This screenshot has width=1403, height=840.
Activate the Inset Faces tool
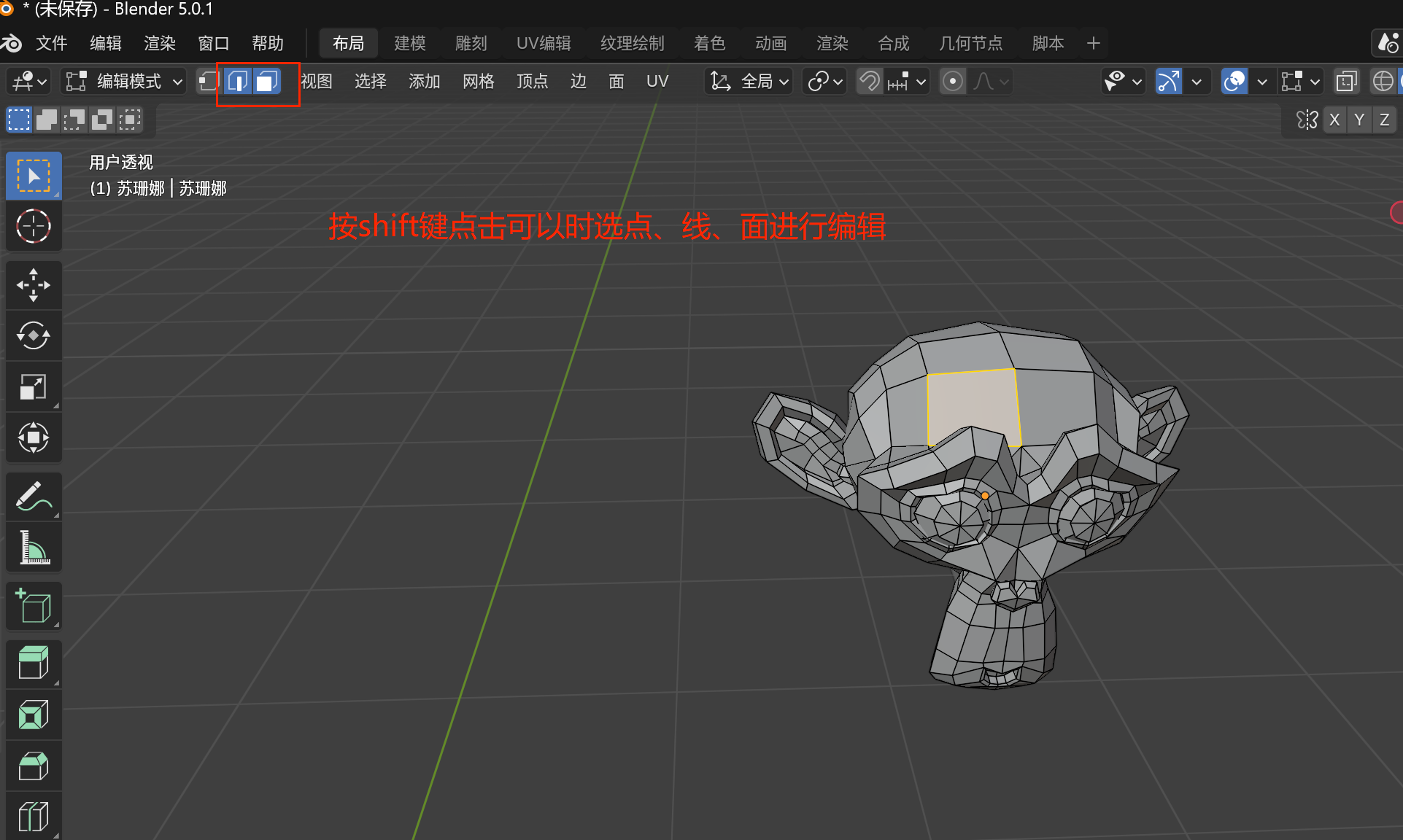coord(33,715)
